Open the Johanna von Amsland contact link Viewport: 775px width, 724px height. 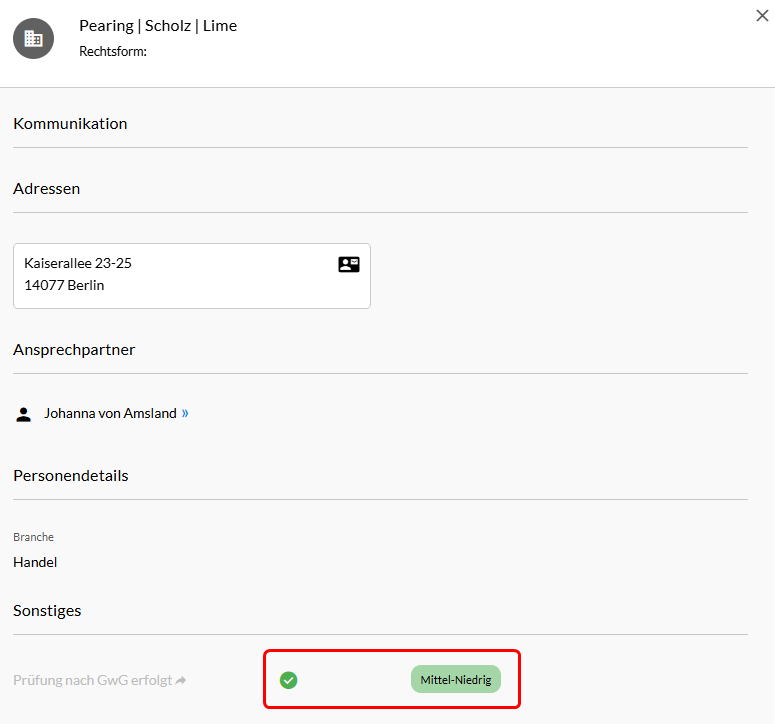pyautogui.click(x=110, y=413)
